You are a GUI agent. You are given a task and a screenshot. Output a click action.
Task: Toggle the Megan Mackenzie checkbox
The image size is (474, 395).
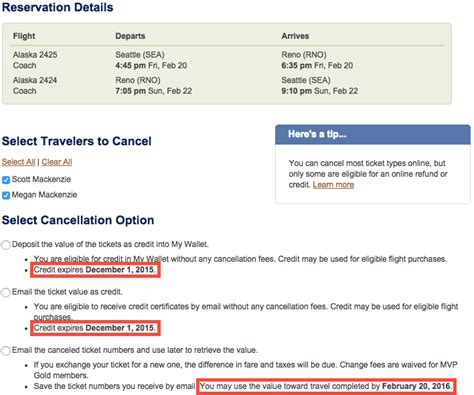6,195
